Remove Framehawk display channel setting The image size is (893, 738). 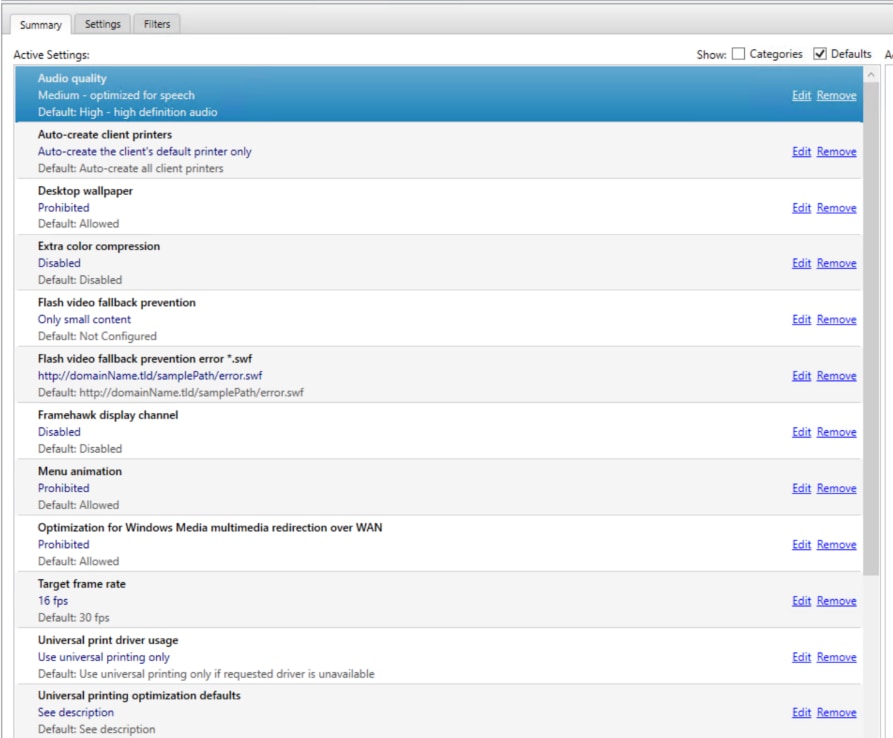point(837,432)
